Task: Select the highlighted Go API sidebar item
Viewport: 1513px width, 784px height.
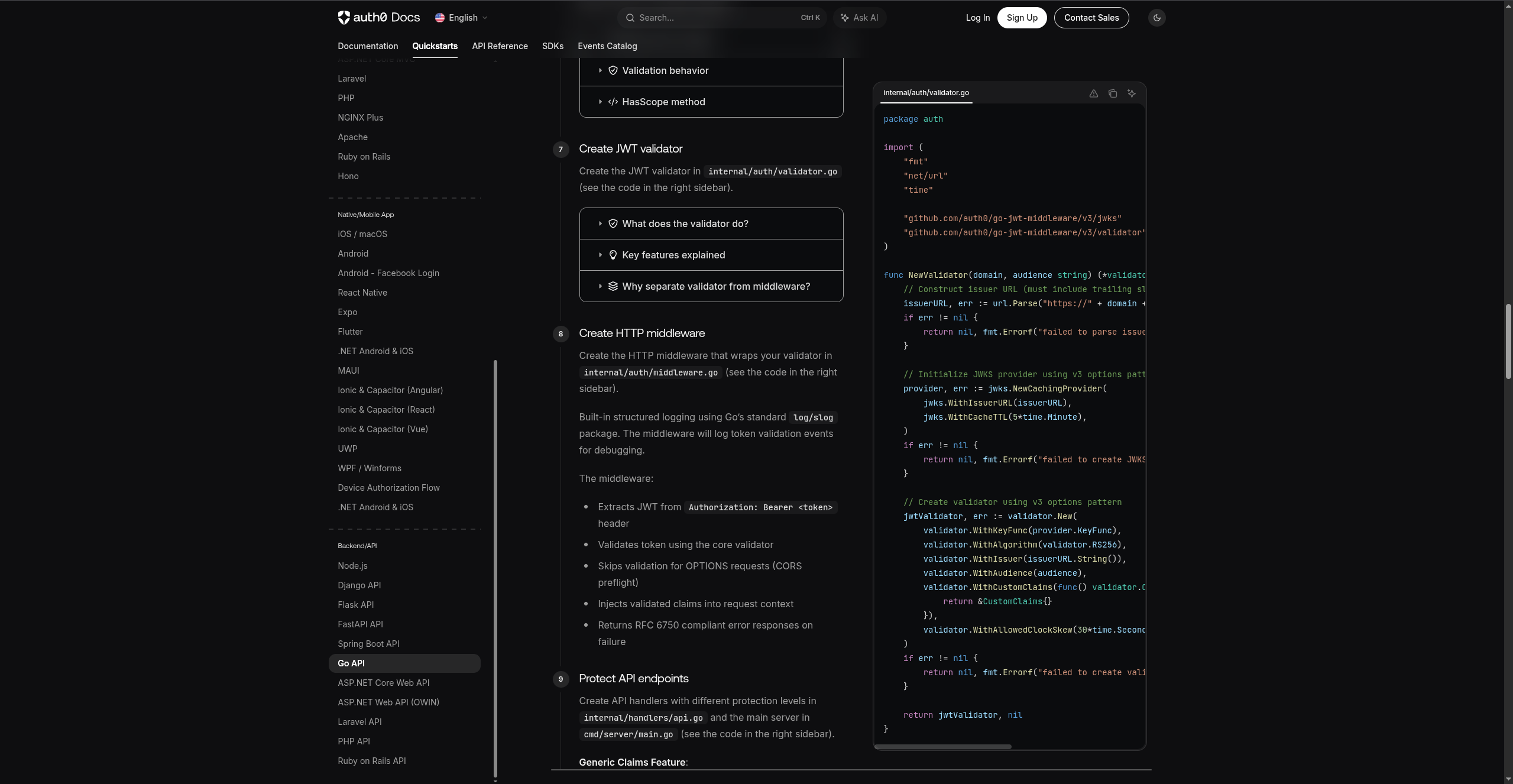Action: (404, 663)
